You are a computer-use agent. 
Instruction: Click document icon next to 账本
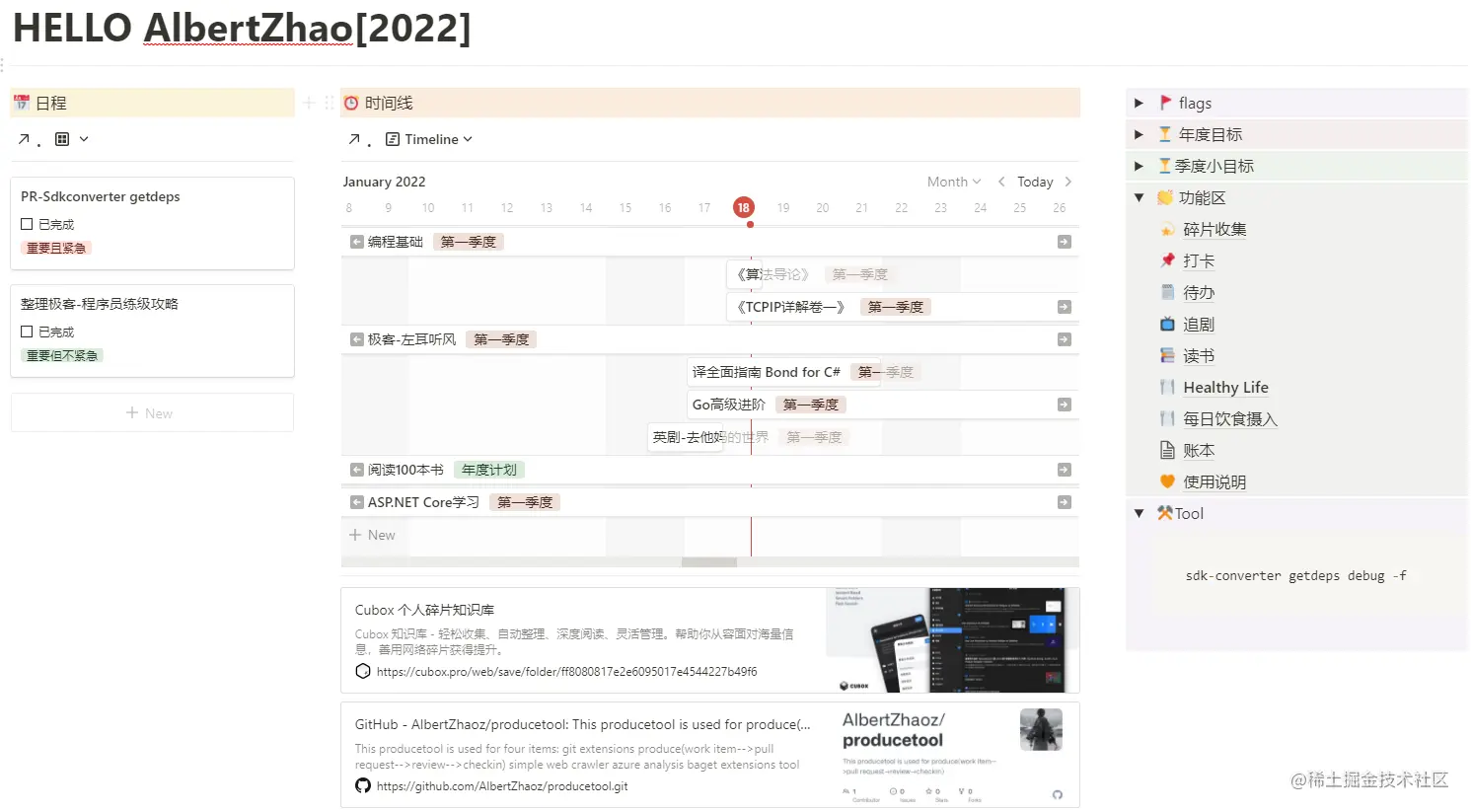[x=1168, y=450]
